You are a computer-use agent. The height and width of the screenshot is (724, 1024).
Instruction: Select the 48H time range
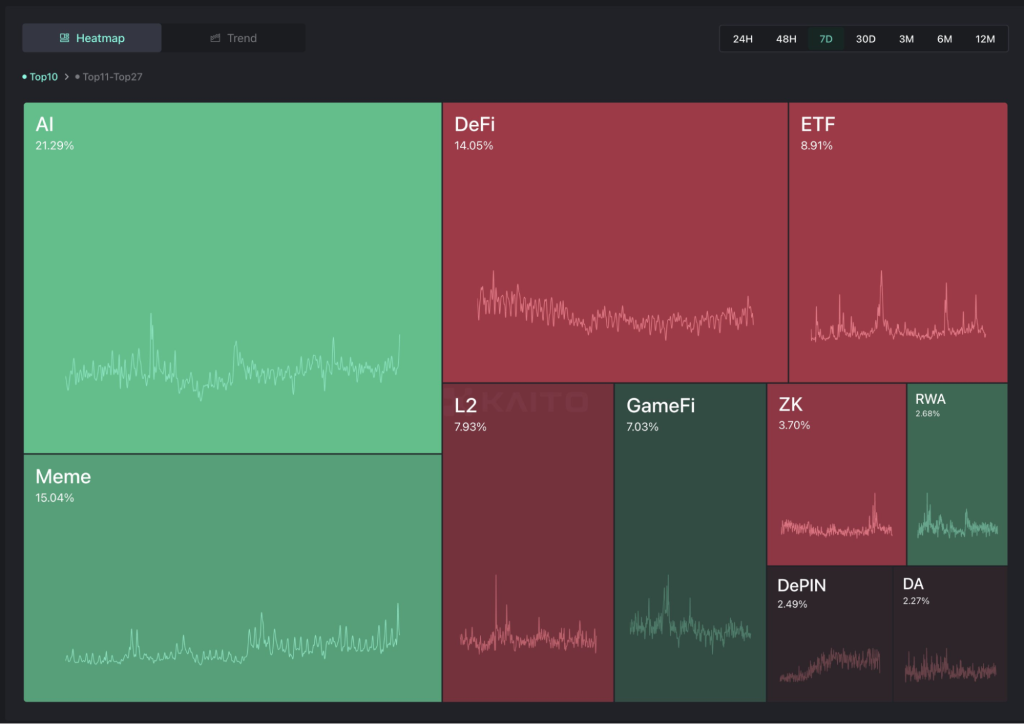coord(786,39)
